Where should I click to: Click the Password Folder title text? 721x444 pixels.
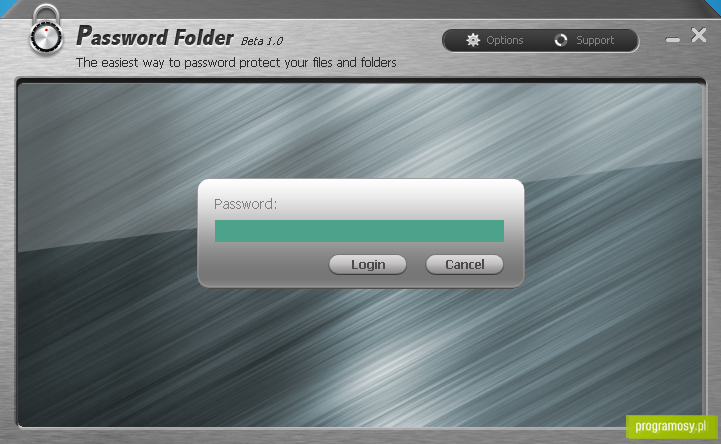coord(155,36)
